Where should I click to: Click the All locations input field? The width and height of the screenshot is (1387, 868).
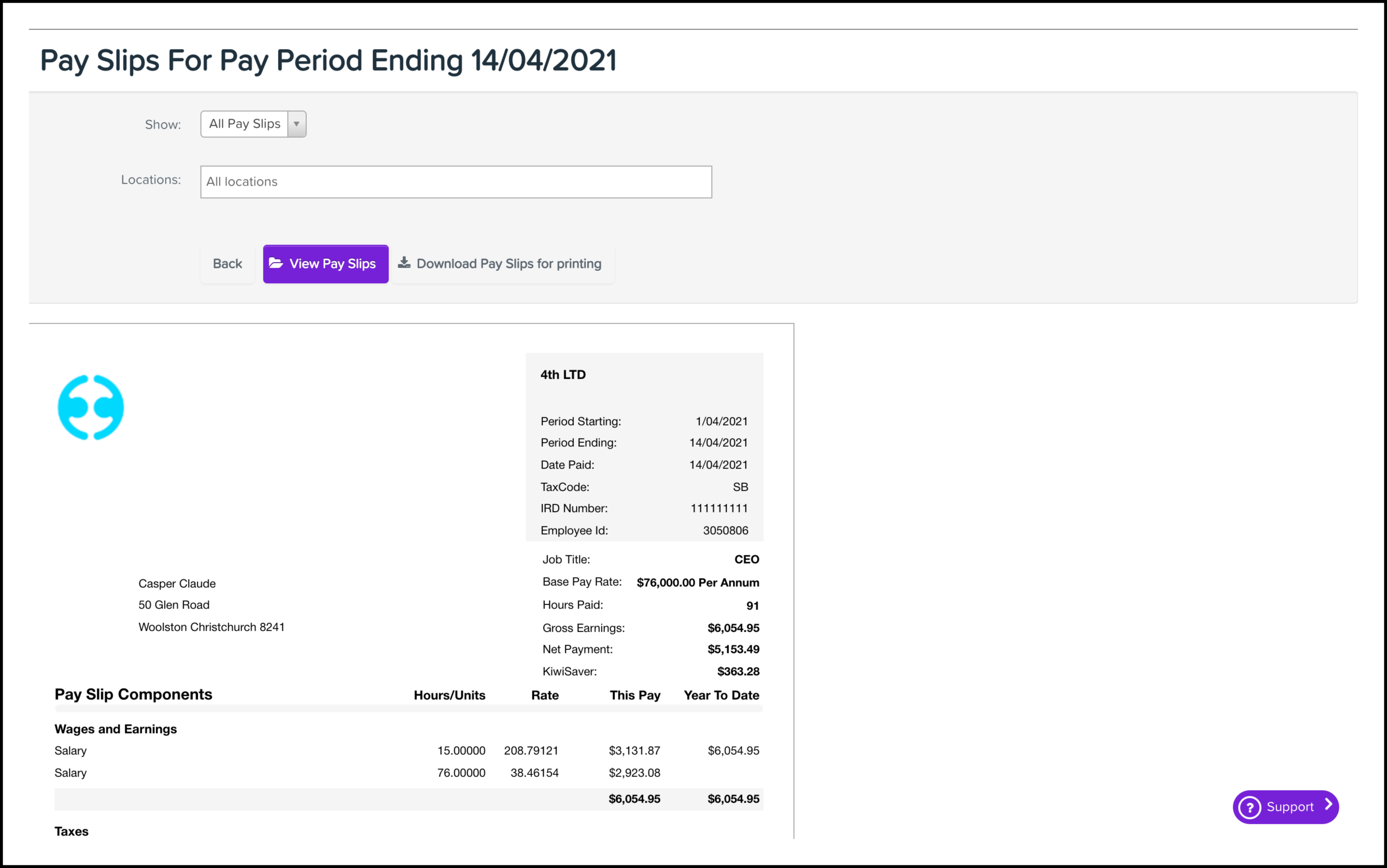tap(455, 182)
